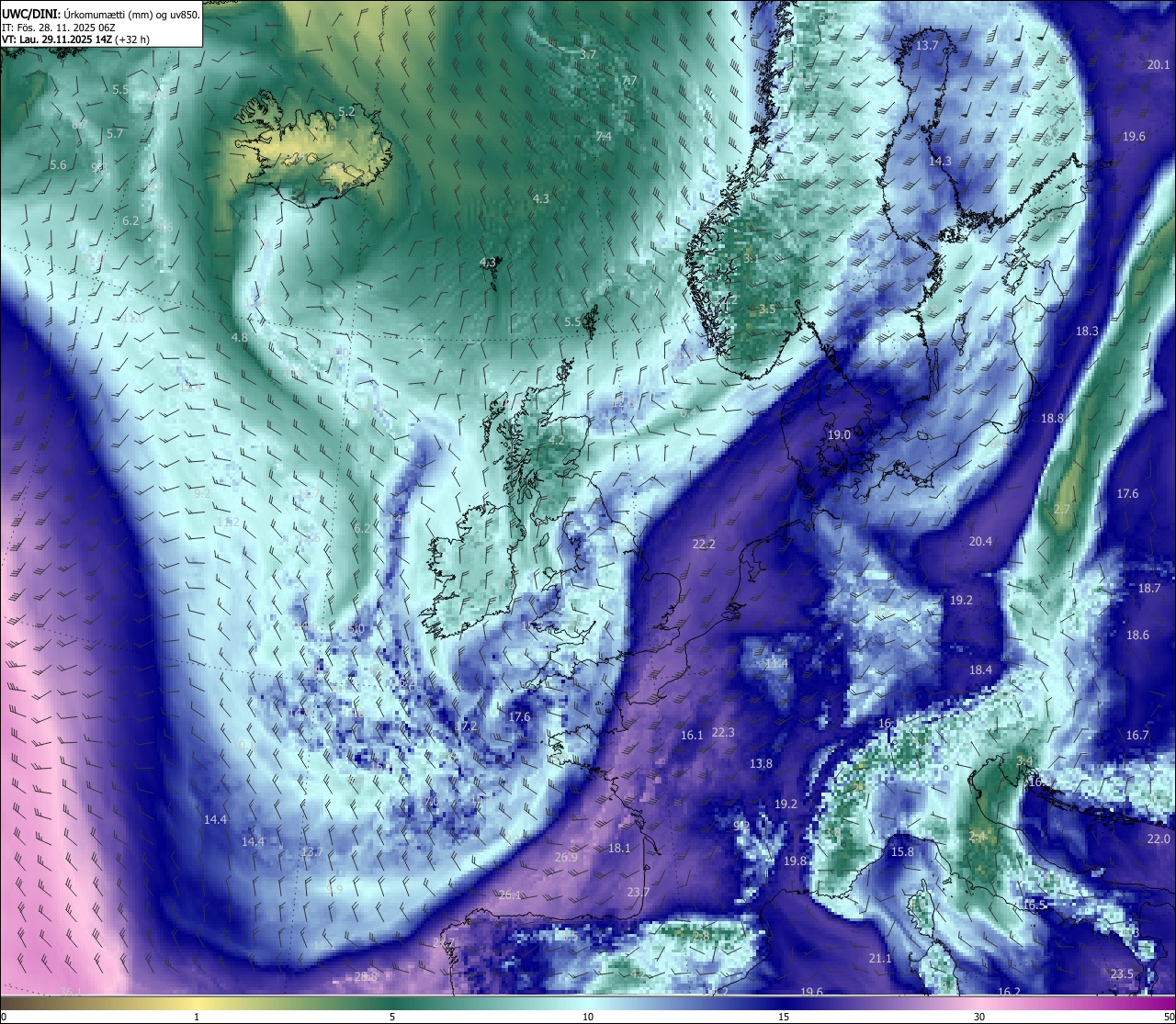
Task: Select the 16.7 value near the right edge
Action: pos(1137,735)
